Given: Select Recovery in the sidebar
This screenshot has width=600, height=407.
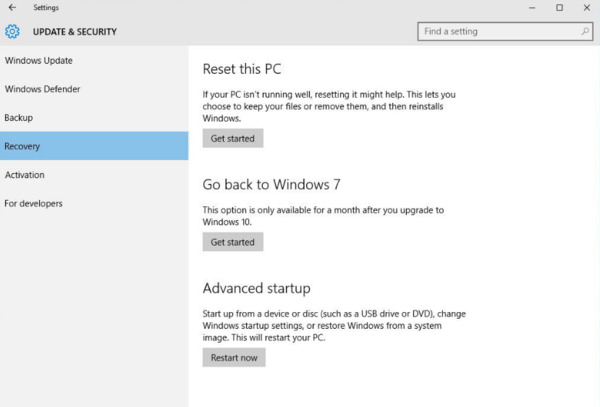Looking at the screenshot, I should pyautogui.click(x=94, y=146).
